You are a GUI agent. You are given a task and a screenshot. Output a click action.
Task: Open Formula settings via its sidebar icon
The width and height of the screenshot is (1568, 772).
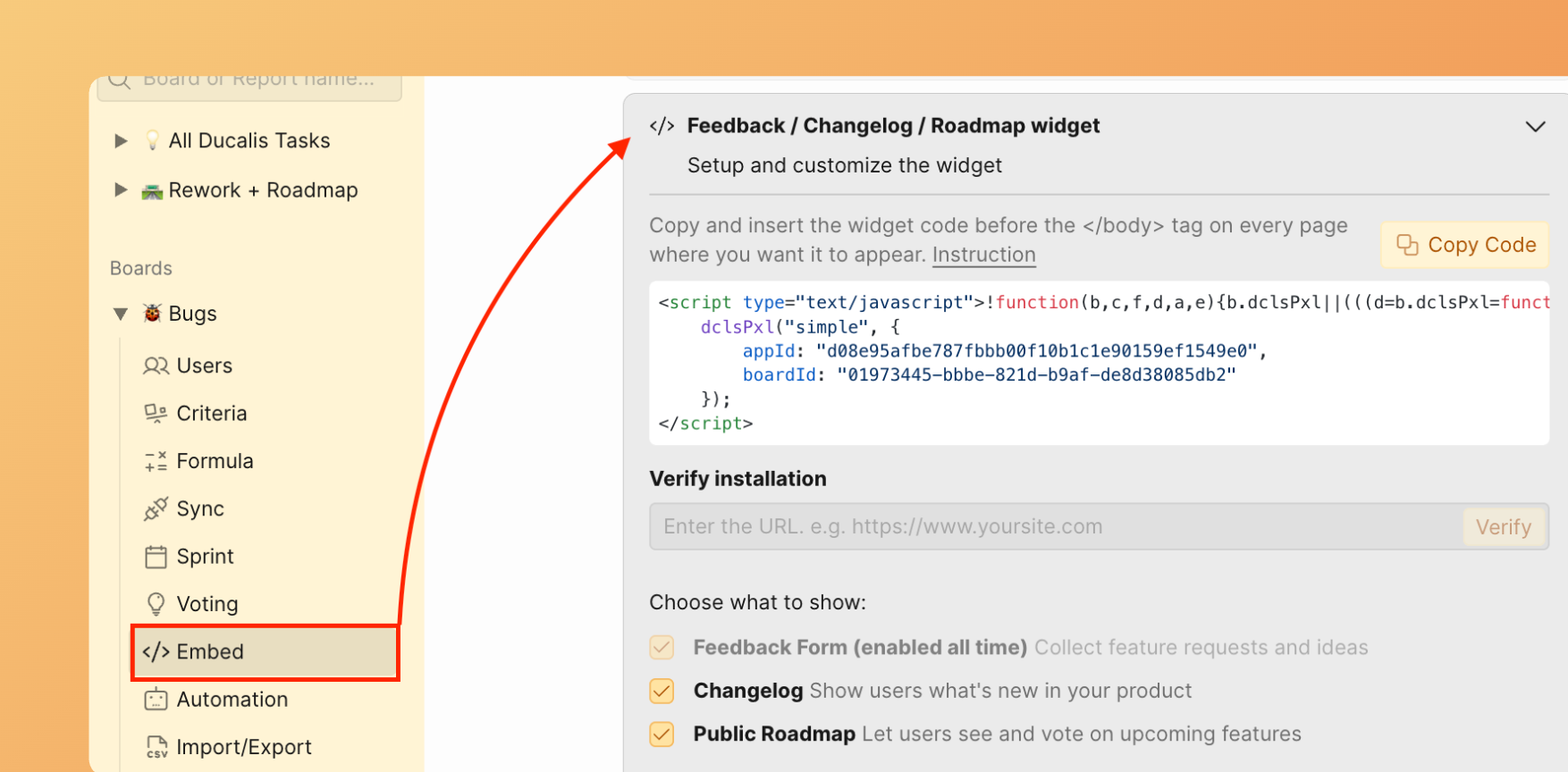click(x=155, y=460)
